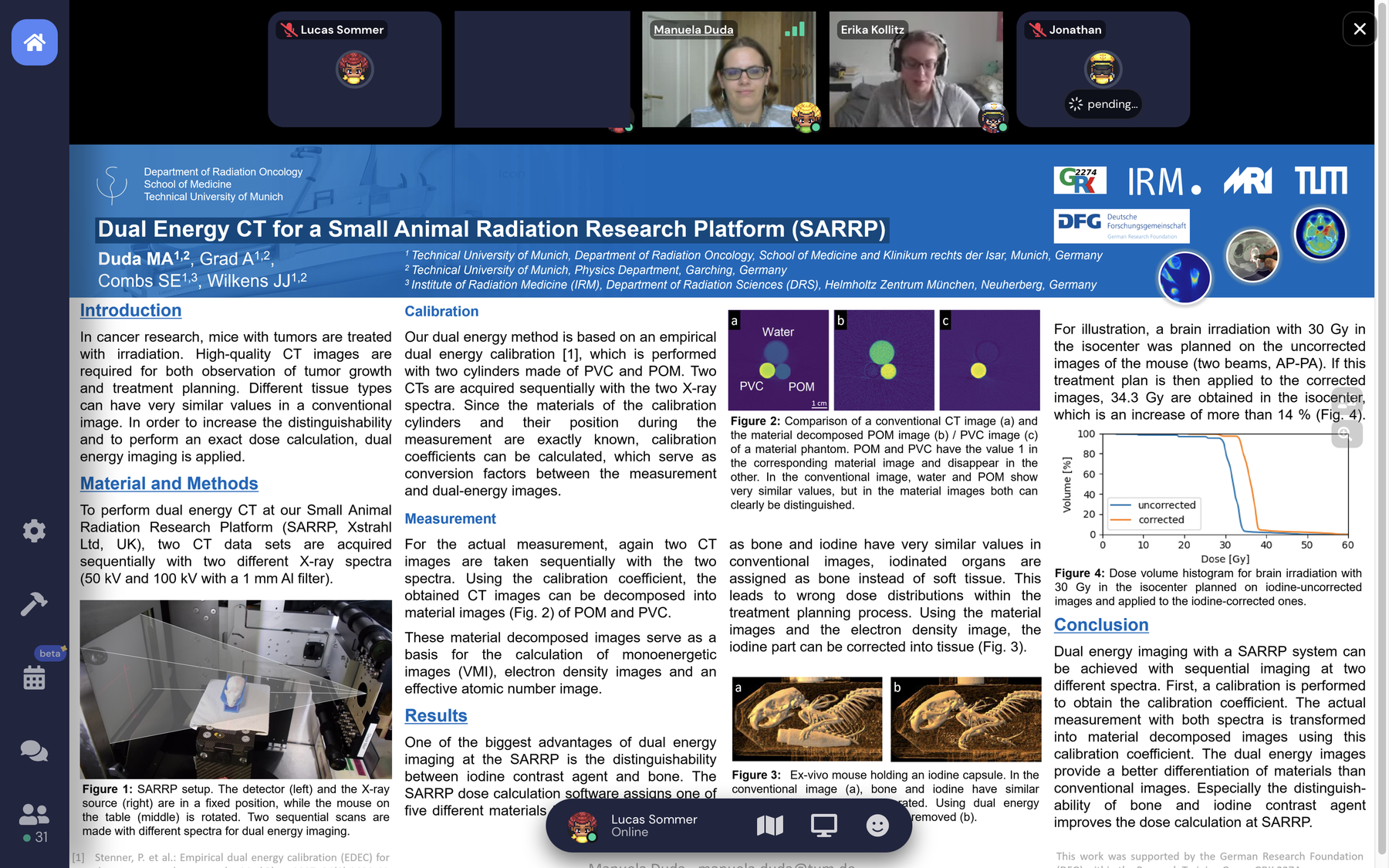1389x868 pixels.
Task: Open the build tools hammer icon
Action: (x=34, y=603)
